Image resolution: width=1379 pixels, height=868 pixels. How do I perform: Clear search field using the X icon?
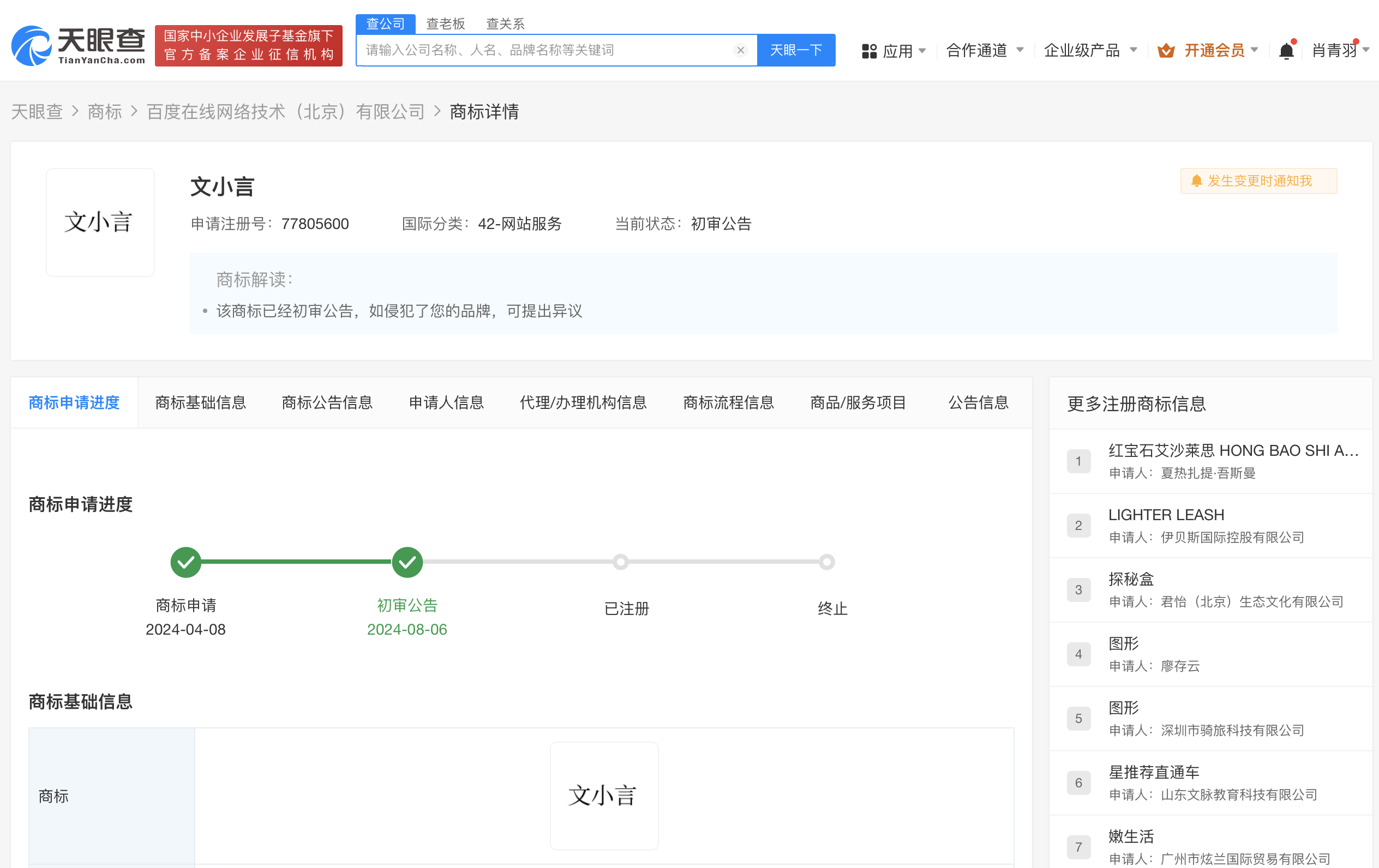pos(740,50)
